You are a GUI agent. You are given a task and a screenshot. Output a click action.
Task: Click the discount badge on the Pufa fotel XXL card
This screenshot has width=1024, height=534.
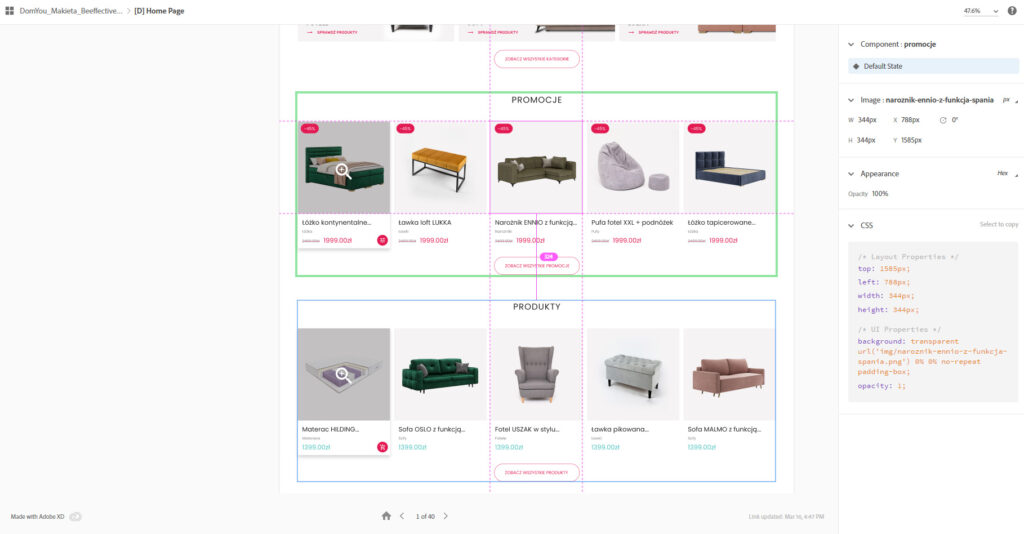pos(600,129)
